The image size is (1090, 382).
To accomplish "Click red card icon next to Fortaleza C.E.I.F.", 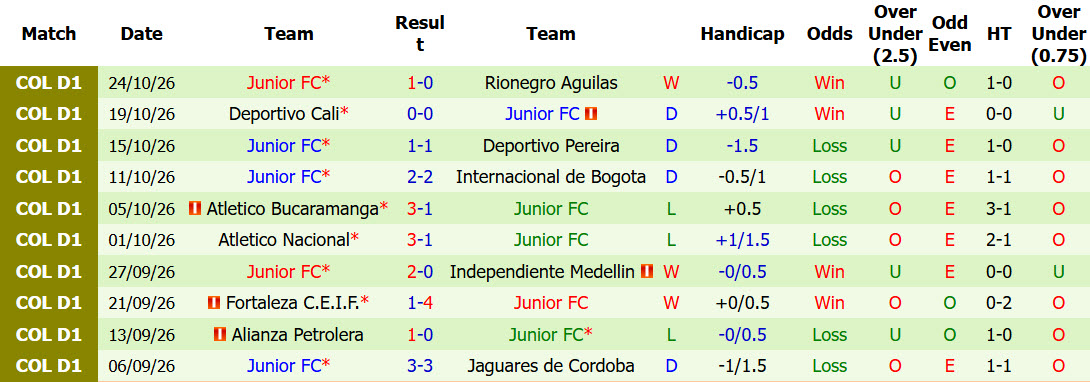I will (214, 303).
